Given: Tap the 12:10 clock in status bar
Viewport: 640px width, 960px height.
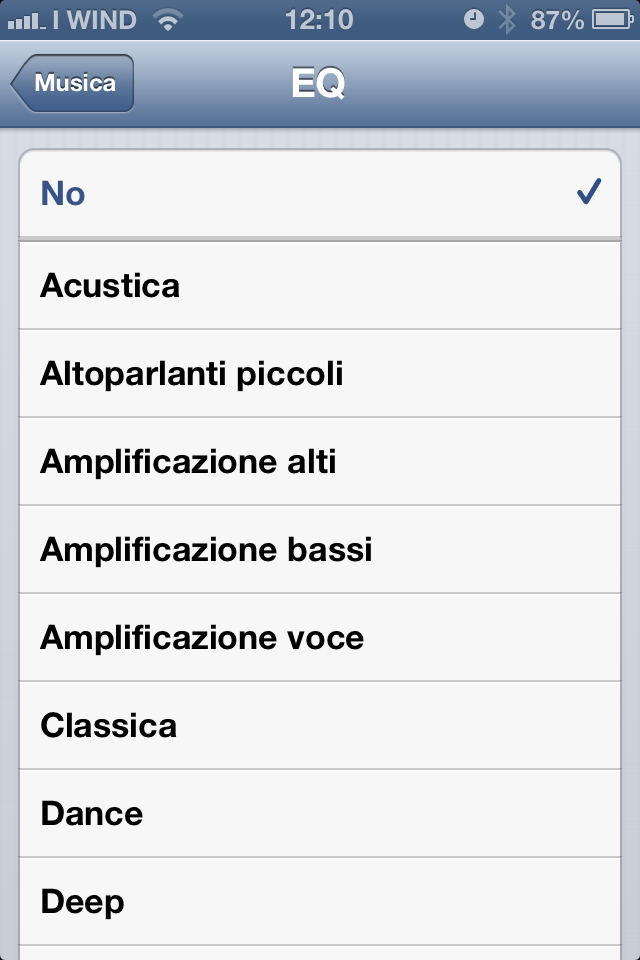Looking at the screenshot, I should coord(319,19).
